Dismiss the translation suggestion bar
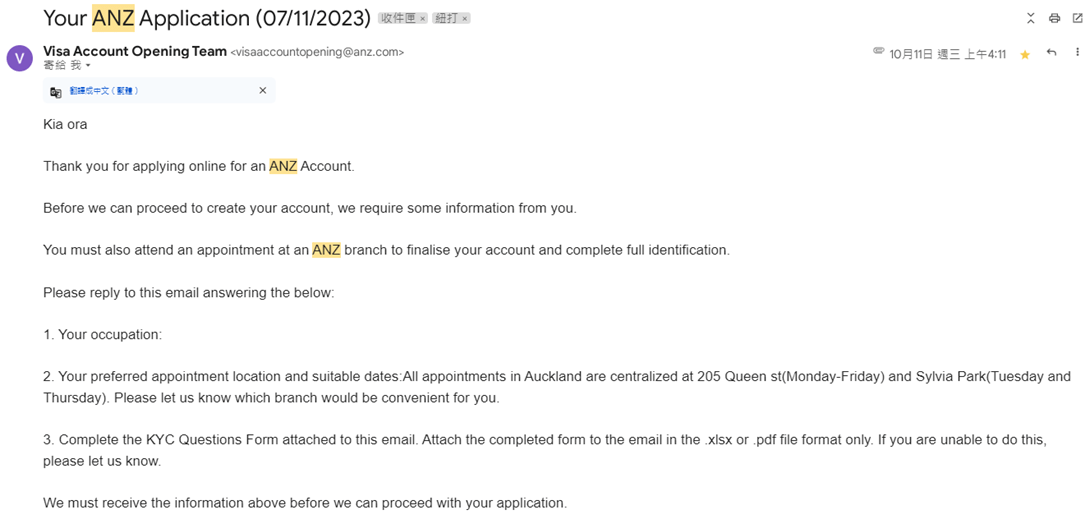The height and width of the screenshot is (519, 1090). 263,90
